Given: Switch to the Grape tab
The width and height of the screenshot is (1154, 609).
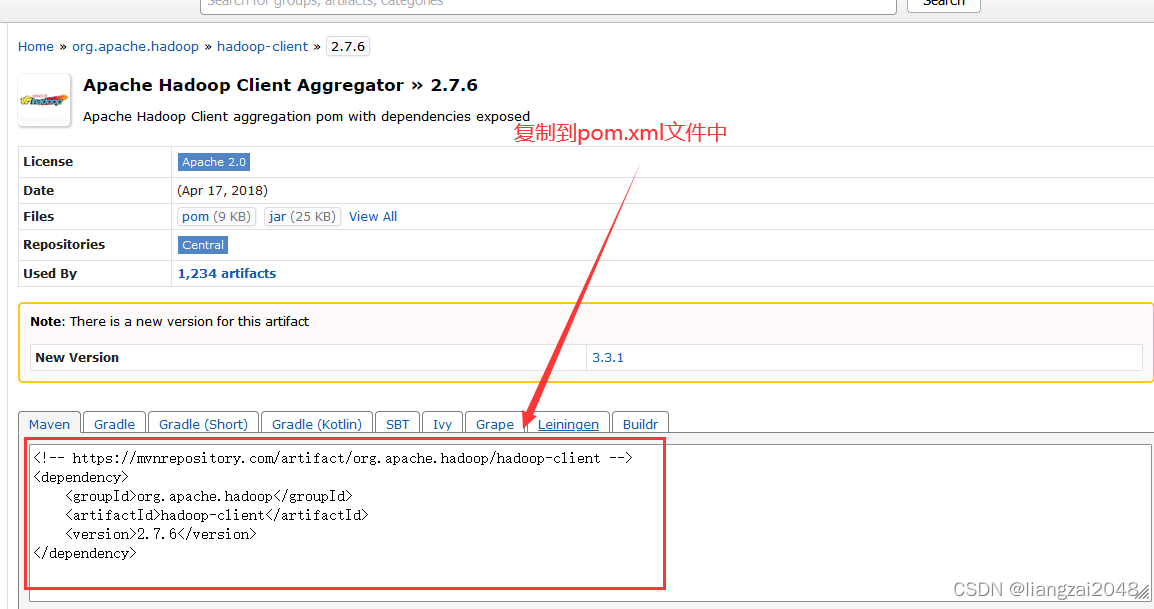Looking at the screenshot, I should point(495,423).
